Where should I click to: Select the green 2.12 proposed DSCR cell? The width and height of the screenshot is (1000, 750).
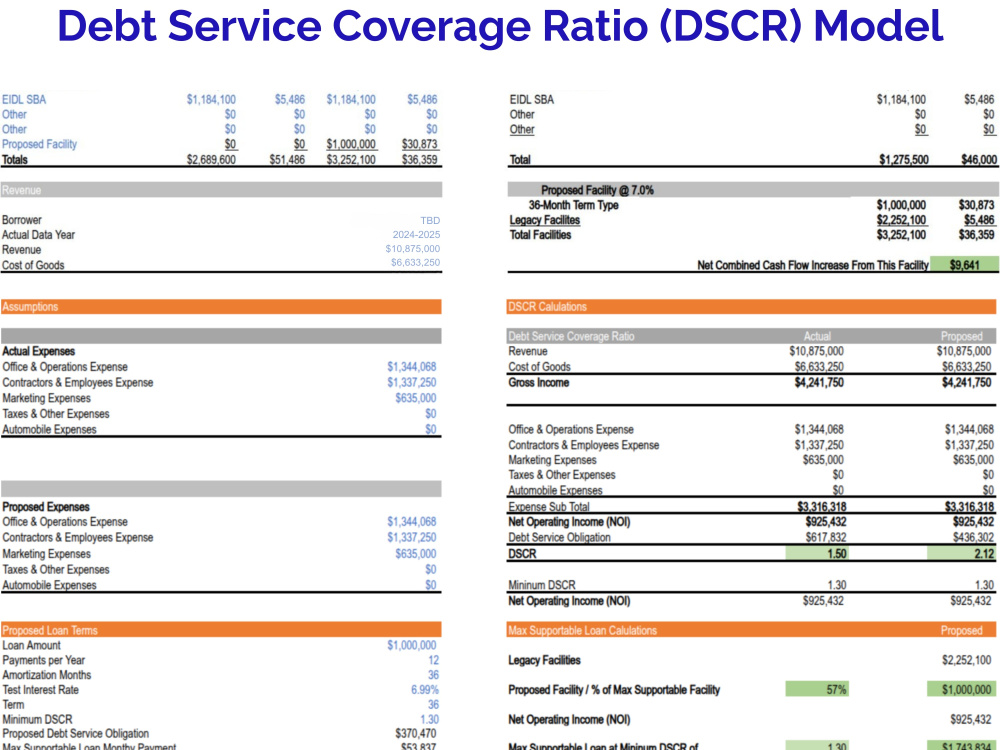[x=962, y=554]
